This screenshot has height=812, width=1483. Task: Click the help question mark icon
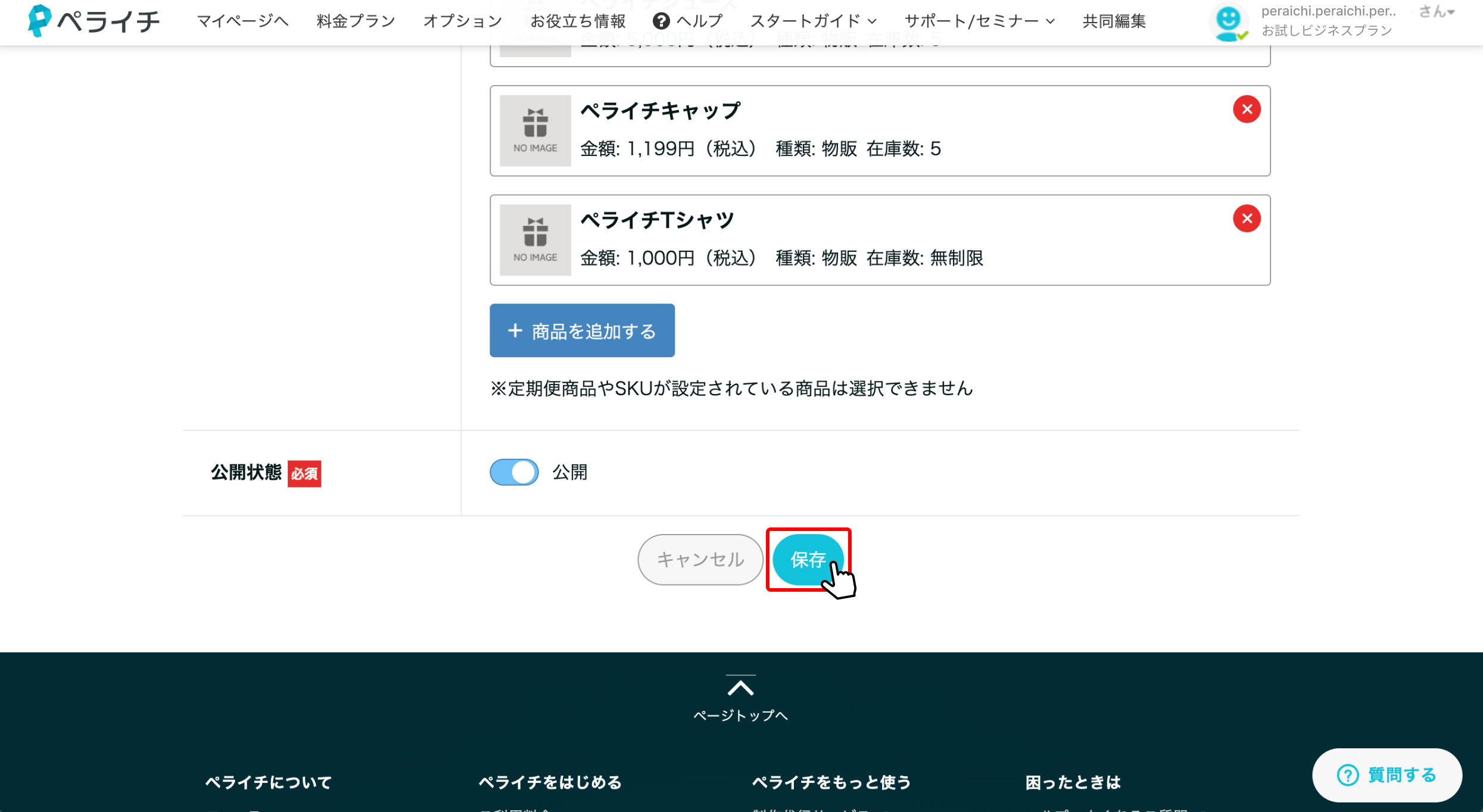point(661,21)
